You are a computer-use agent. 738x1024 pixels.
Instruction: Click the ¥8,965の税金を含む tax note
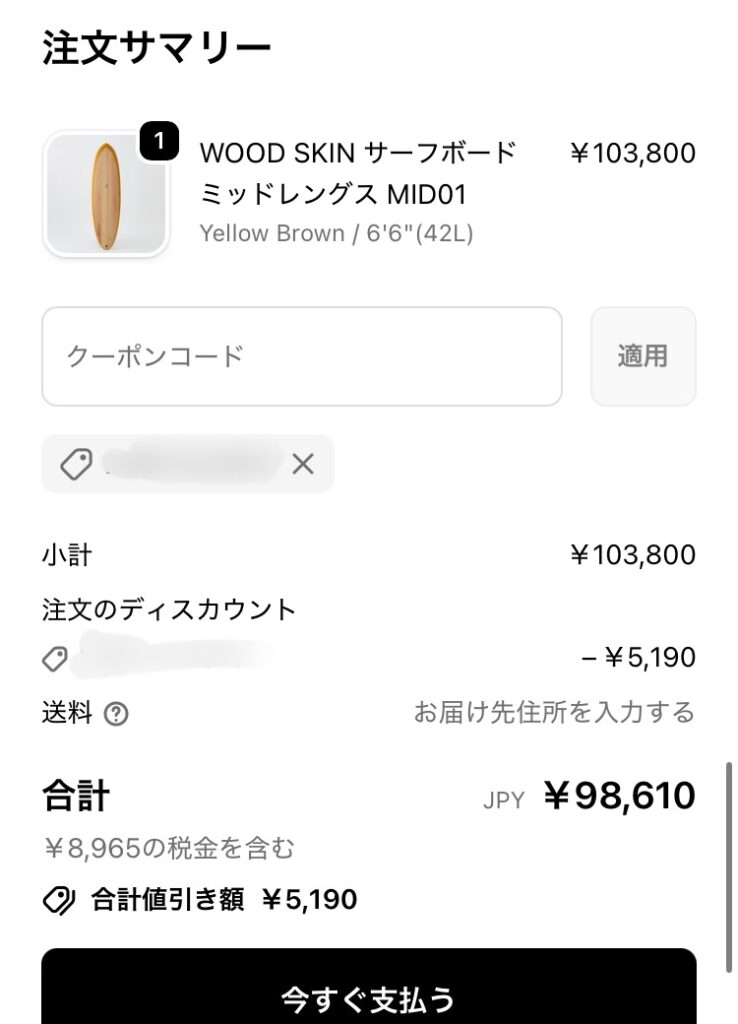[169, 849]
